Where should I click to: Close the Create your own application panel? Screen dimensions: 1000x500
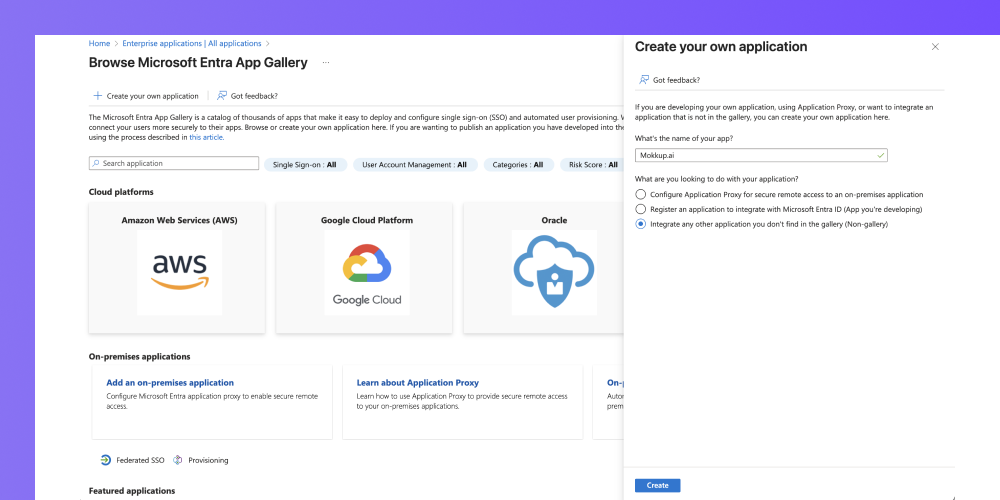[x=935, y=47]
